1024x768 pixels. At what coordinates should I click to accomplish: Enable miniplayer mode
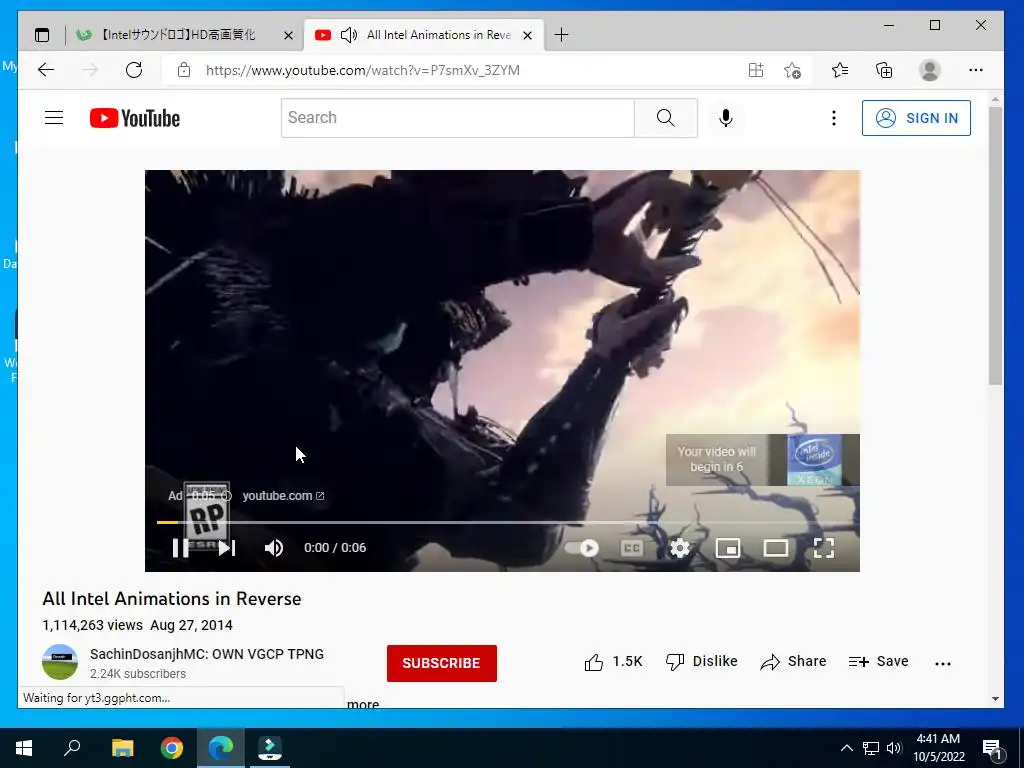(728, 548)
